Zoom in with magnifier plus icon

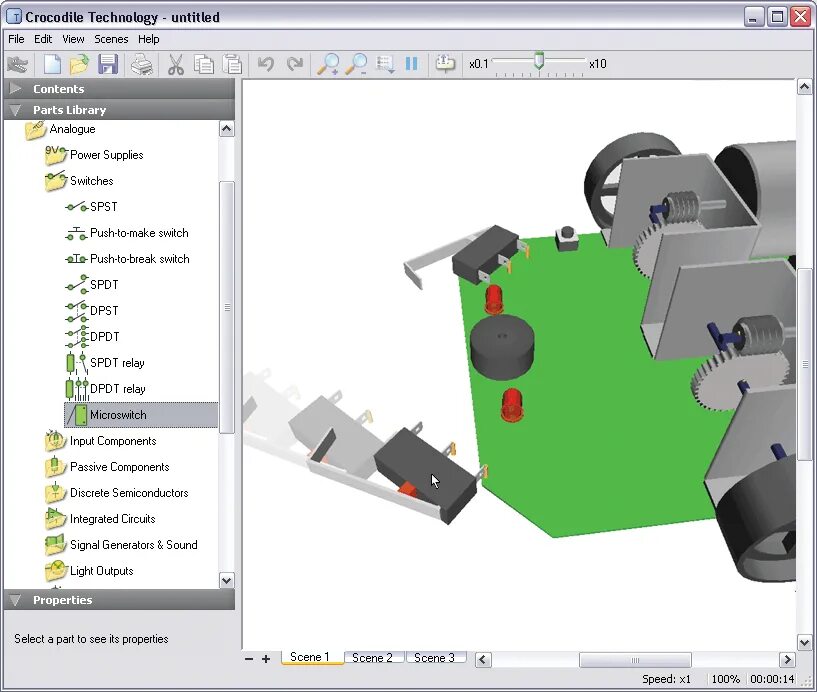tap(328, 64)
